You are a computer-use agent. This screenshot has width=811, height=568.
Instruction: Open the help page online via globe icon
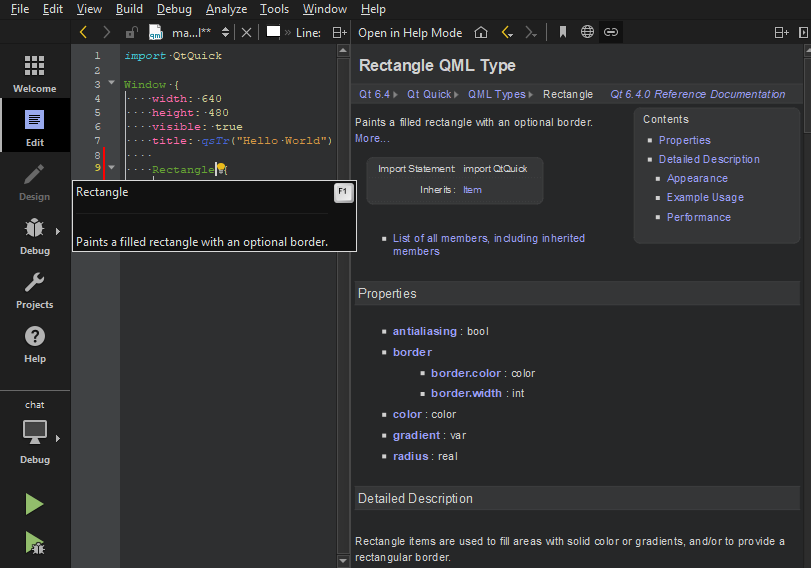click(587, 32)
